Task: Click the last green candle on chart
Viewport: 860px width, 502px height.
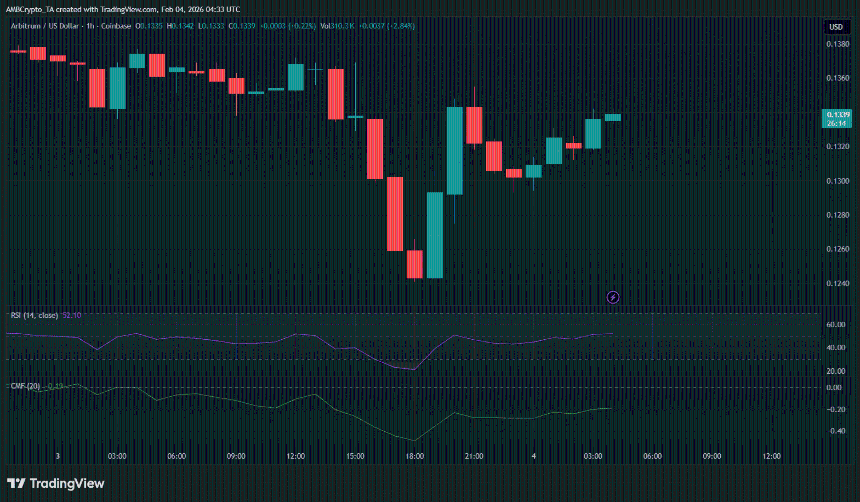Action: point(612,117)
